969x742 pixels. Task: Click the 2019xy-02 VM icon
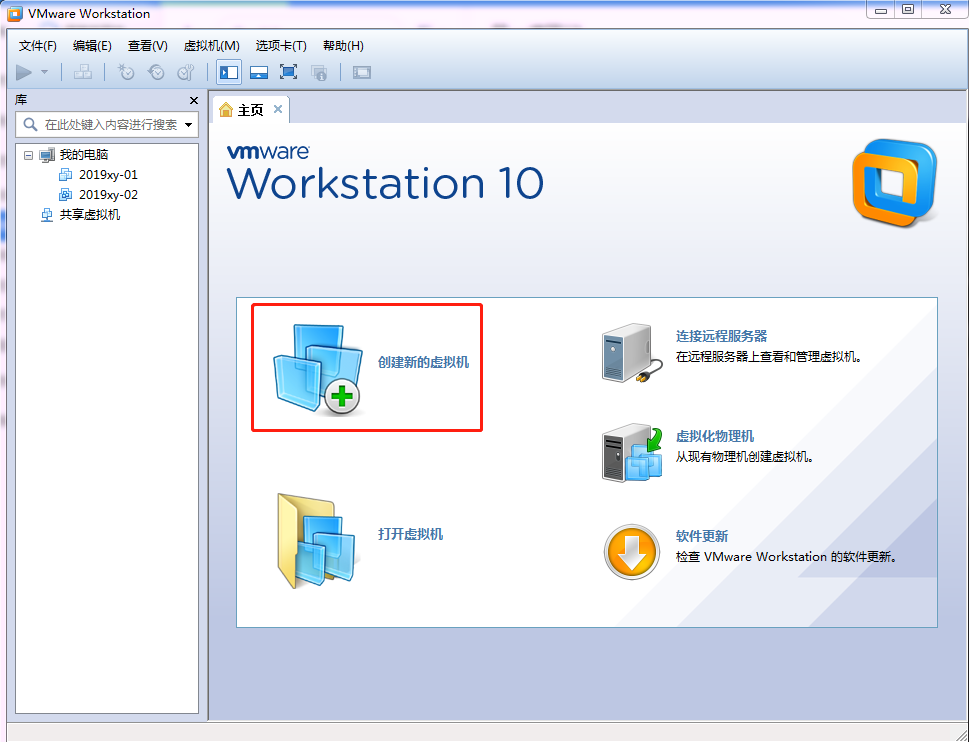pyautogui.click(x=66, y=195)
